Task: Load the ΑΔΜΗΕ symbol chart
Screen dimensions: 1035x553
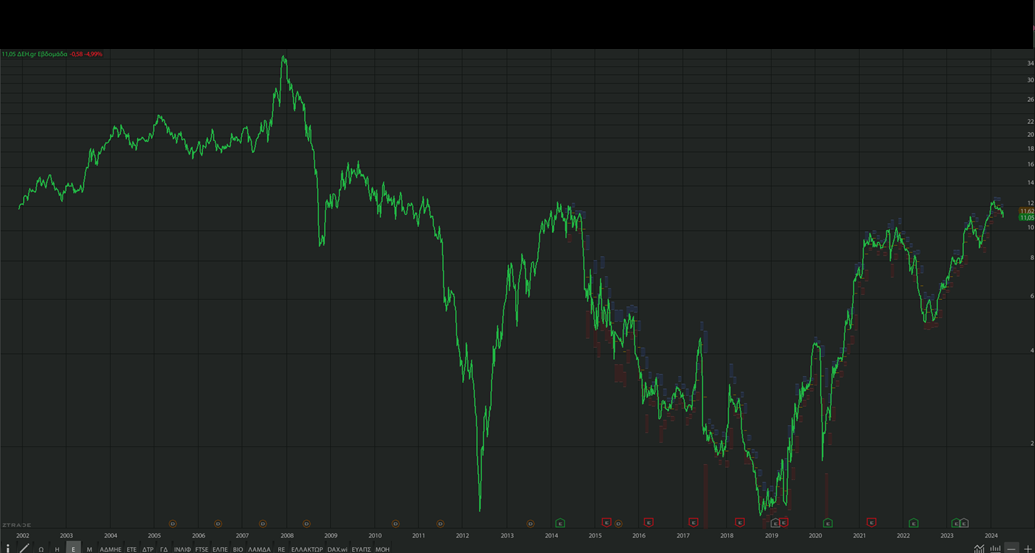Action: click(111, 549)
